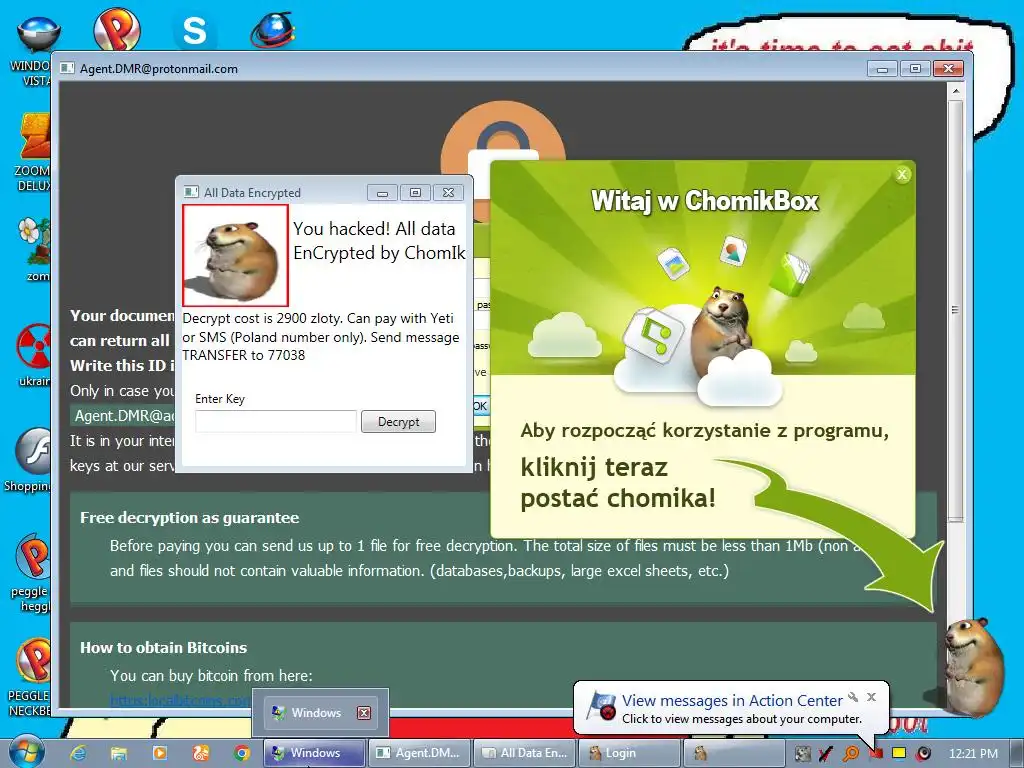Viewport: 1024px width, 768px height.
Task: Open View messages in Action Center link
Action: [x=732, y=700]
